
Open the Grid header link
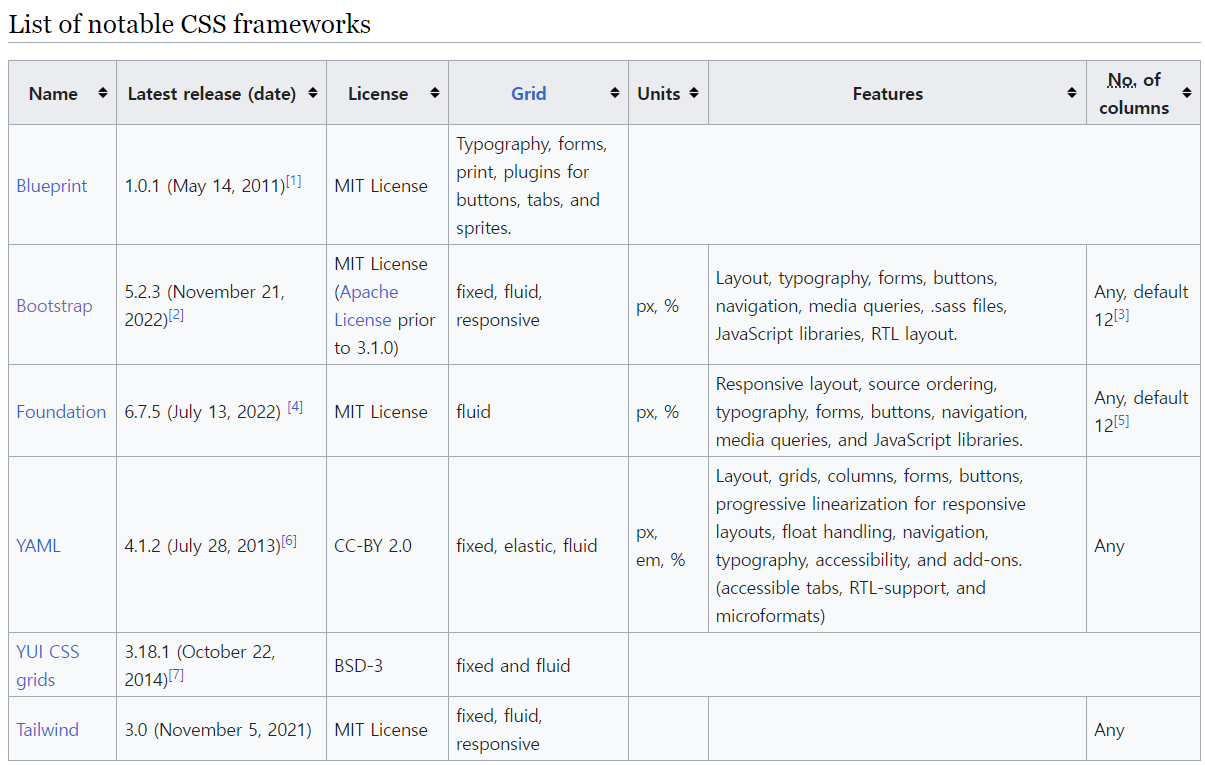coord(528,93)
